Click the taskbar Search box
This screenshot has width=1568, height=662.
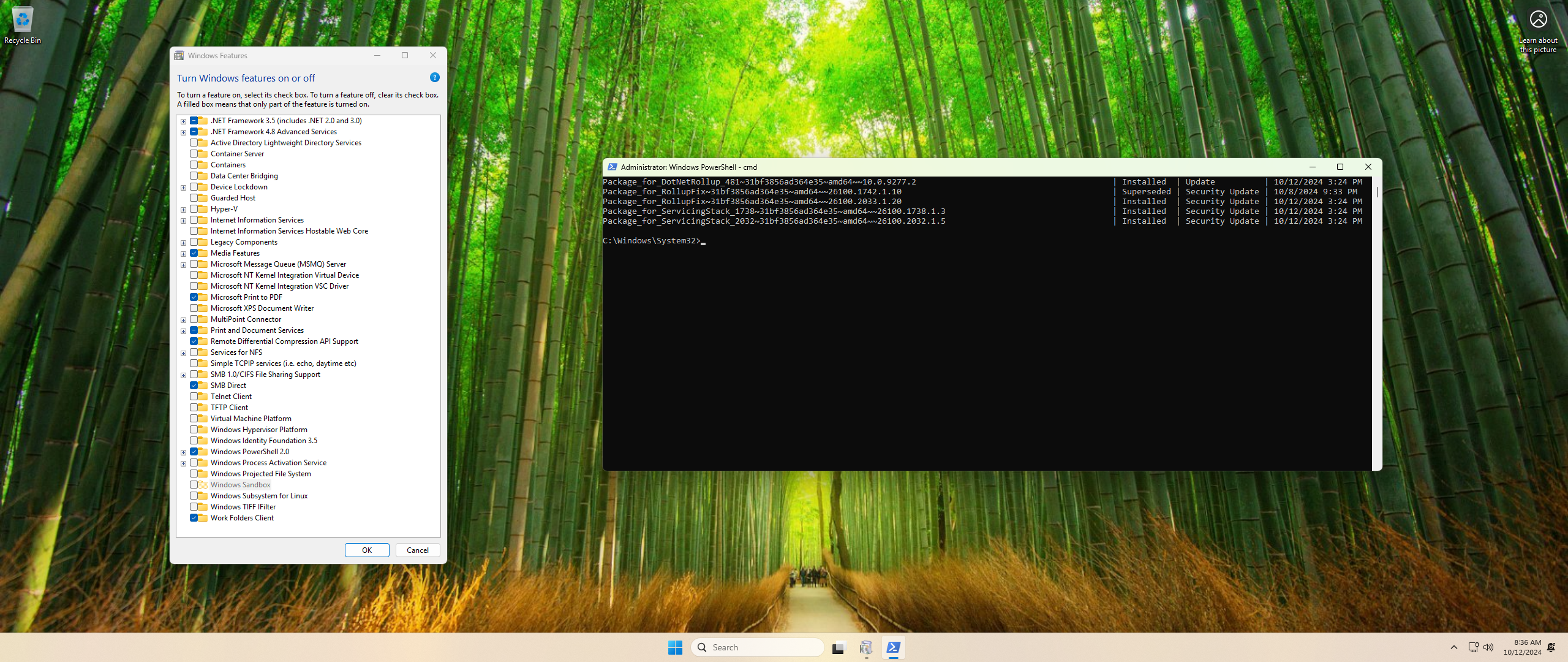757,647
